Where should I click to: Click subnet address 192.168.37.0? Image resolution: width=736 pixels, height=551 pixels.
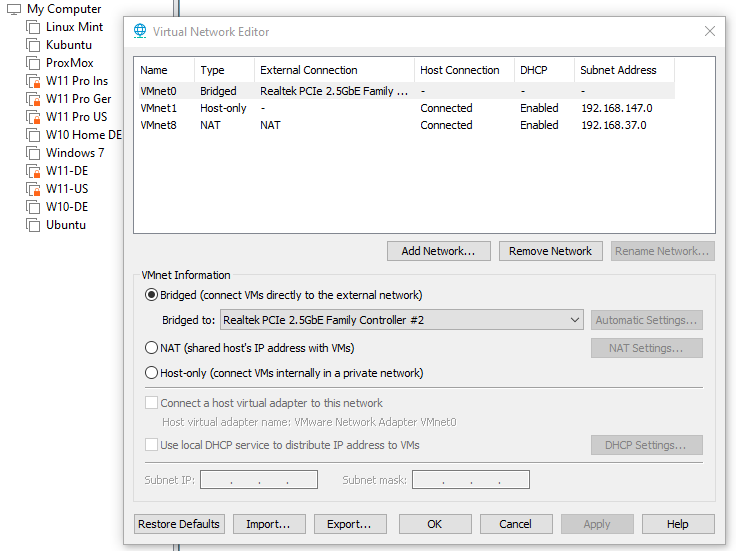[x=614, y=125]
